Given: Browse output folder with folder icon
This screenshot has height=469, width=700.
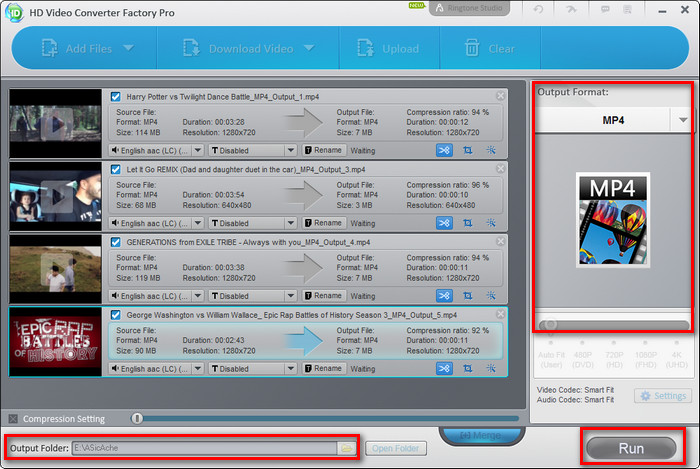Looking at the screenshot, I should tap(346, 448).
